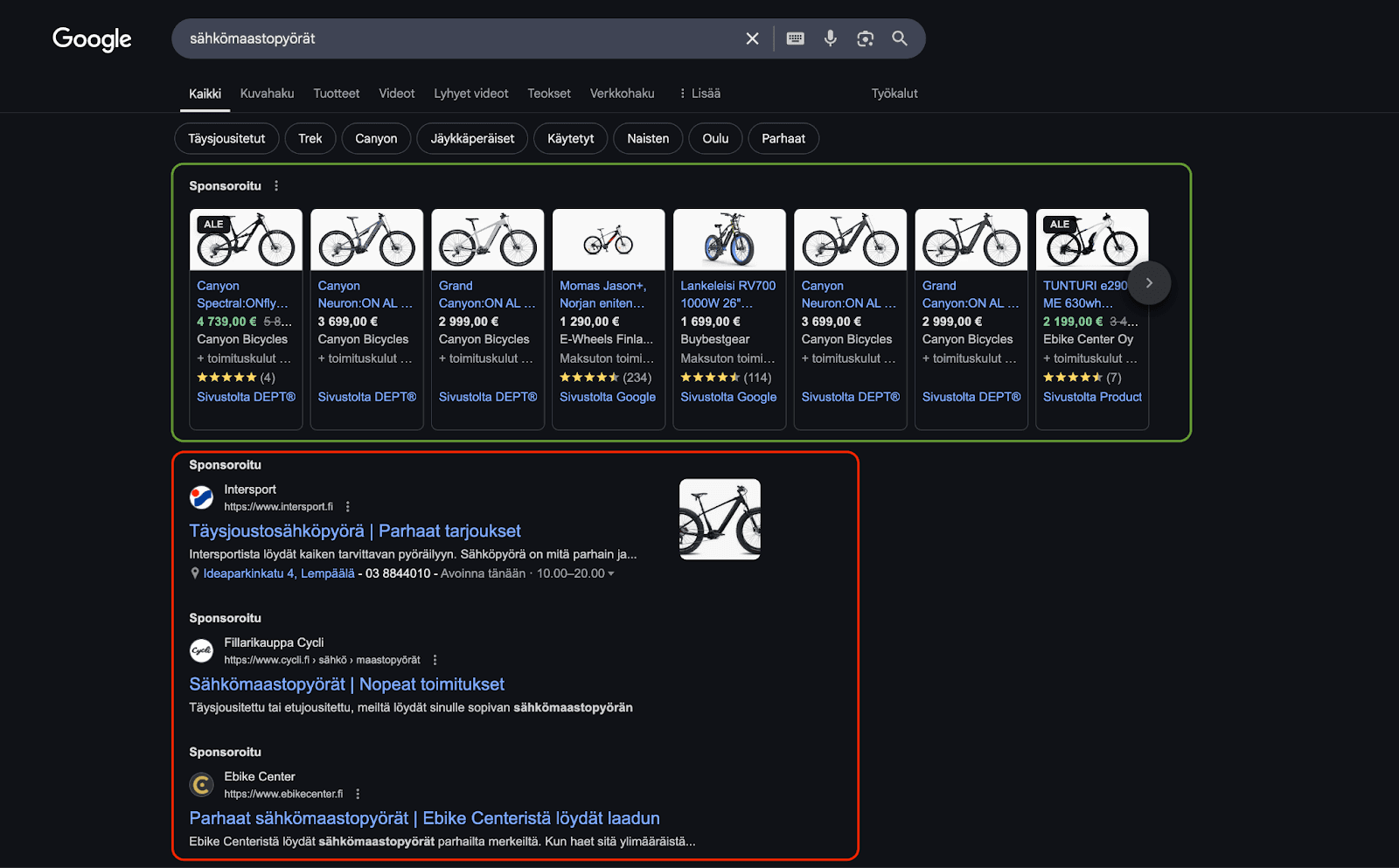Click Sivustolta Google under Lankeleisi card

[x=728, y=397]
